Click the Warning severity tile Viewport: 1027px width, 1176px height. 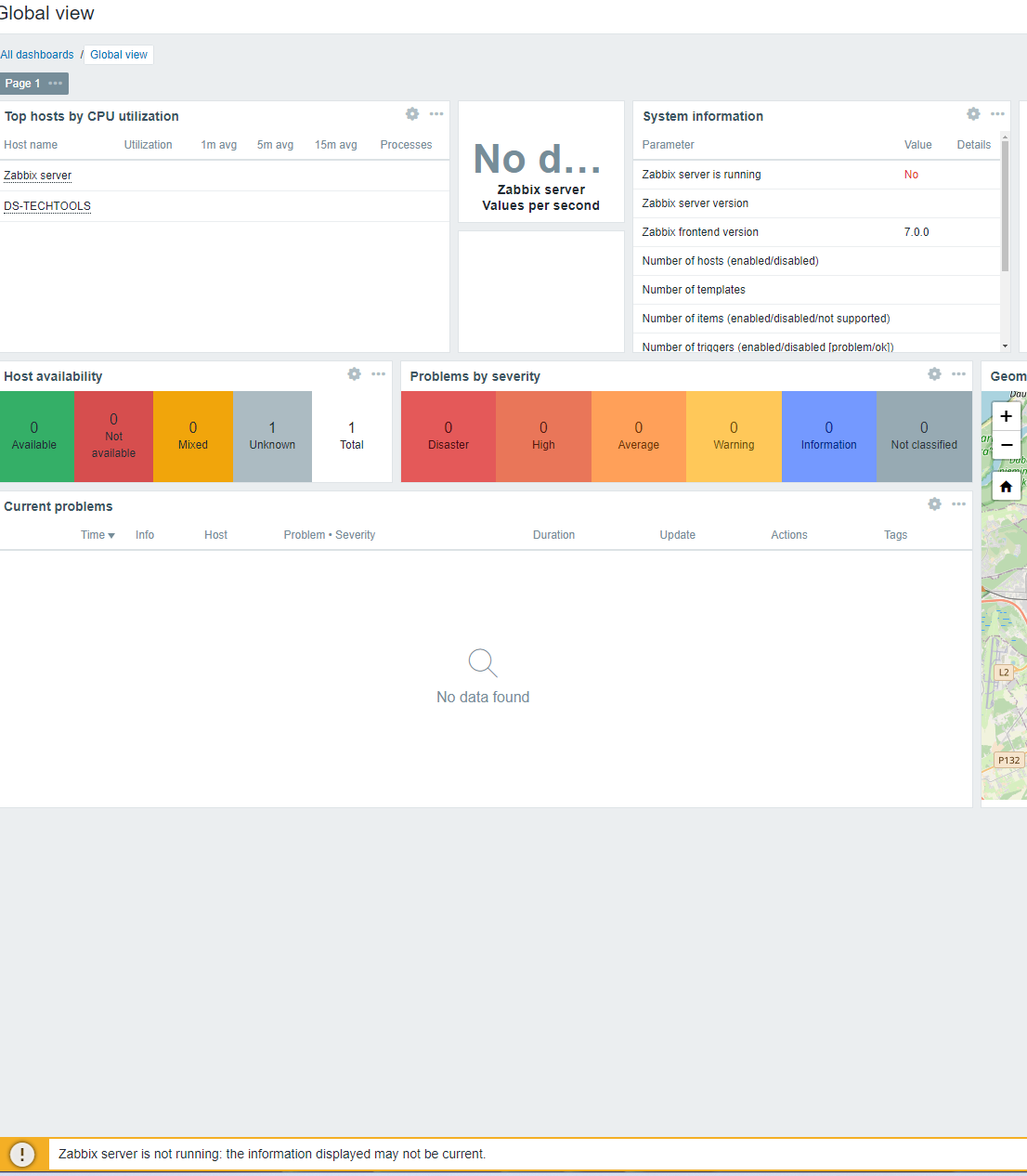pyautogui.click(x=734, y=437)
